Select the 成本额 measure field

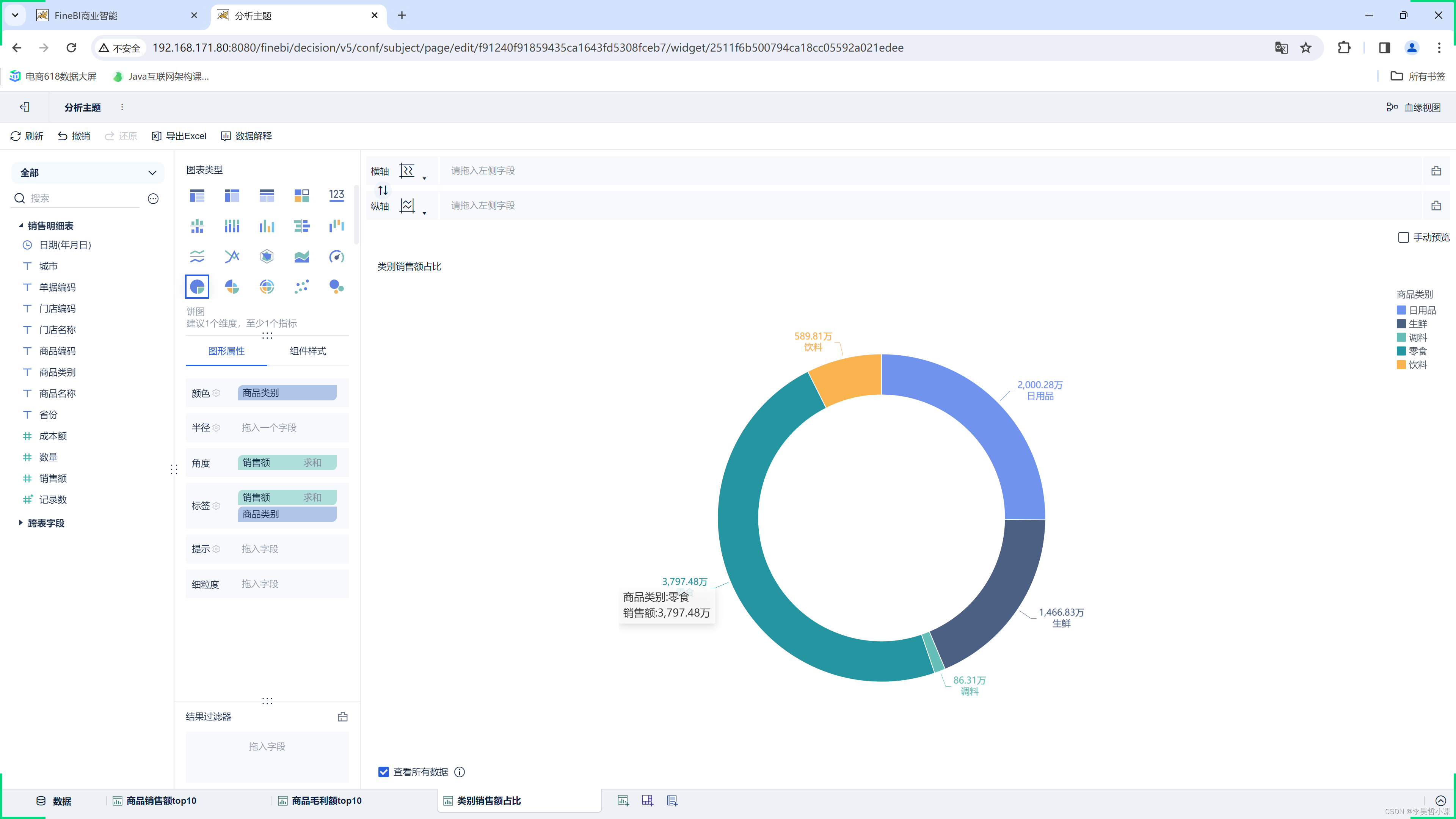coord(53,436)
